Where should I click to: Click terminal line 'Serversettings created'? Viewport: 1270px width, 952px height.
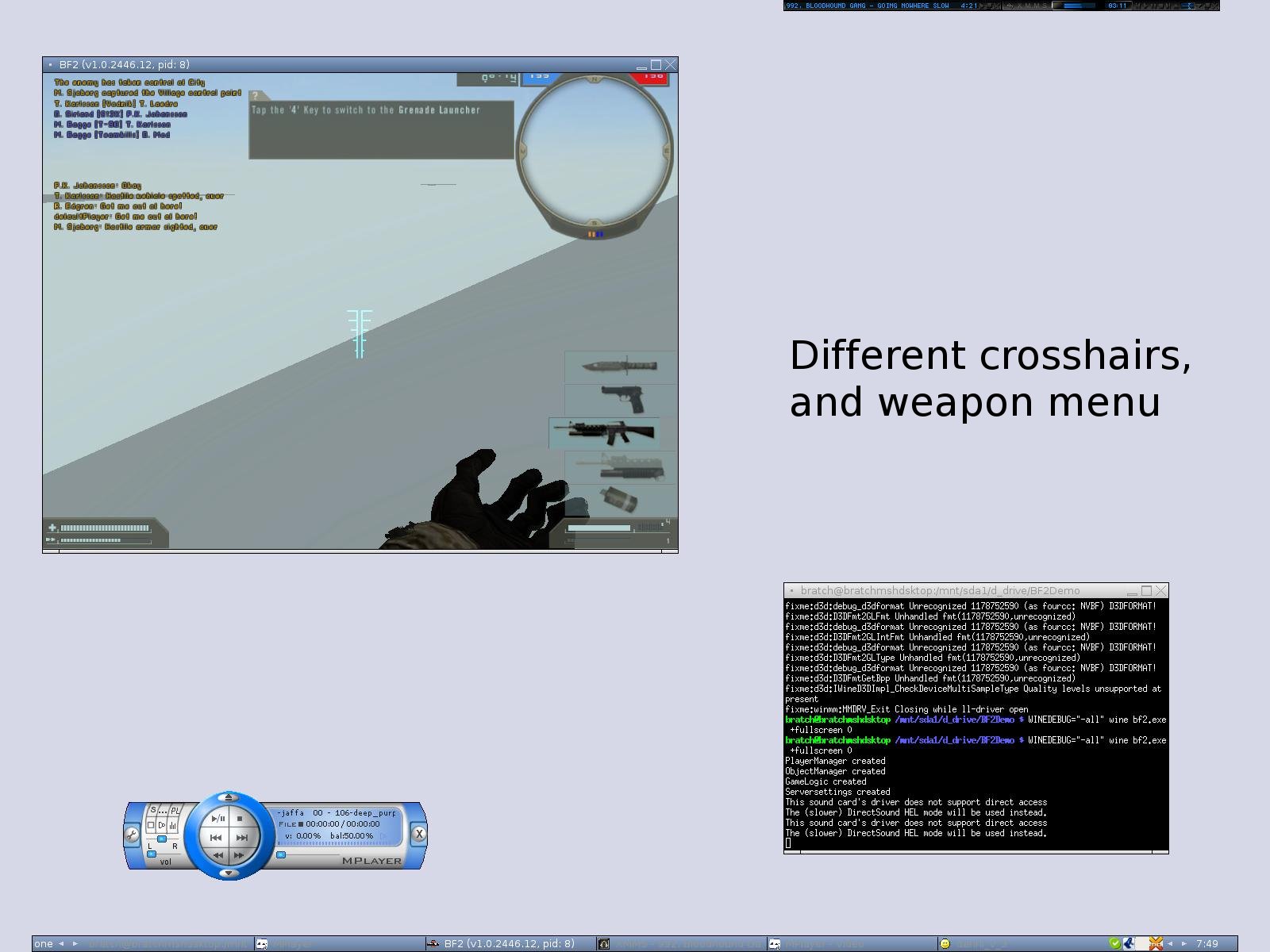[x=837, y=792]
